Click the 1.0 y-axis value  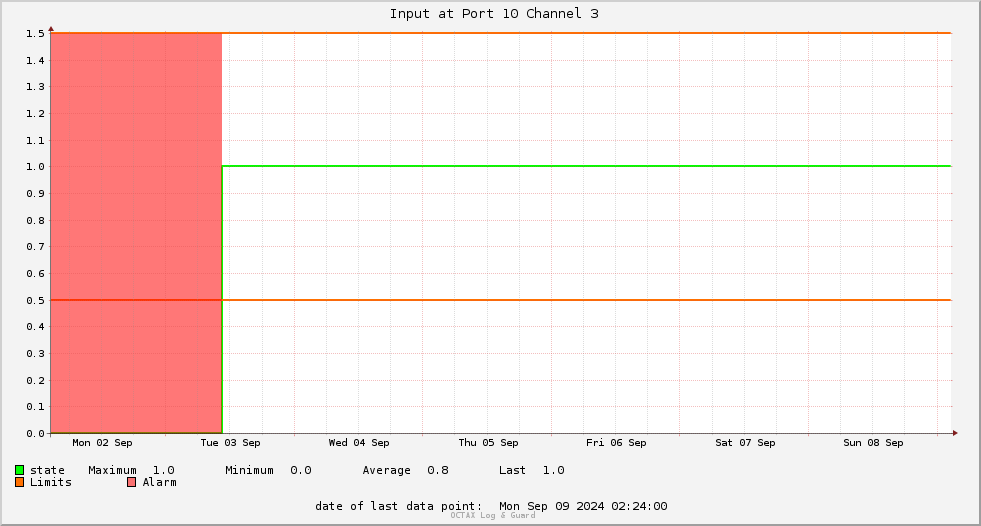pyautogui.click(x=35, y=167)
